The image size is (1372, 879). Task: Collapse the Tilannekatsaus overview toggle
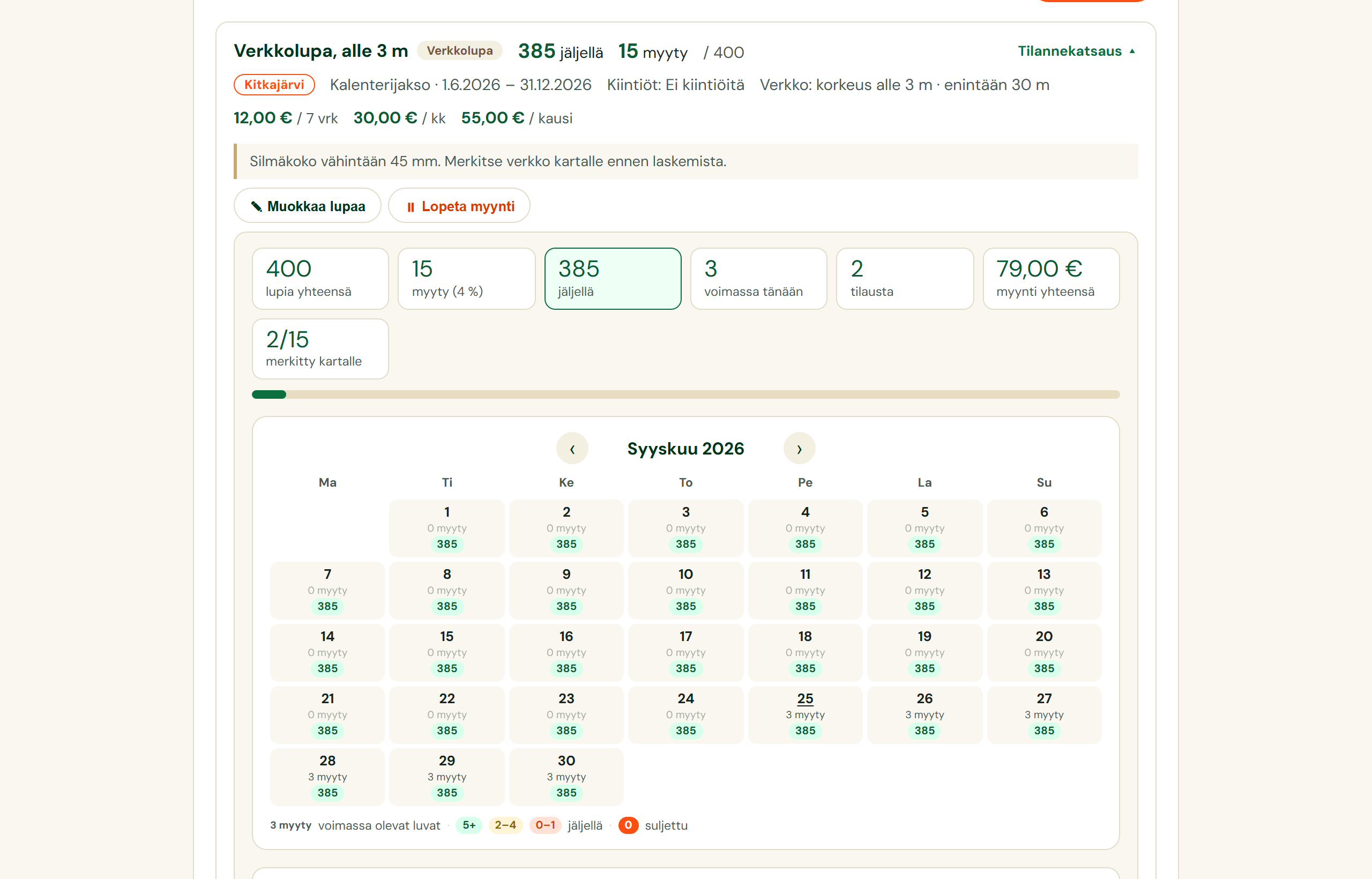(x=1076, y=51)
